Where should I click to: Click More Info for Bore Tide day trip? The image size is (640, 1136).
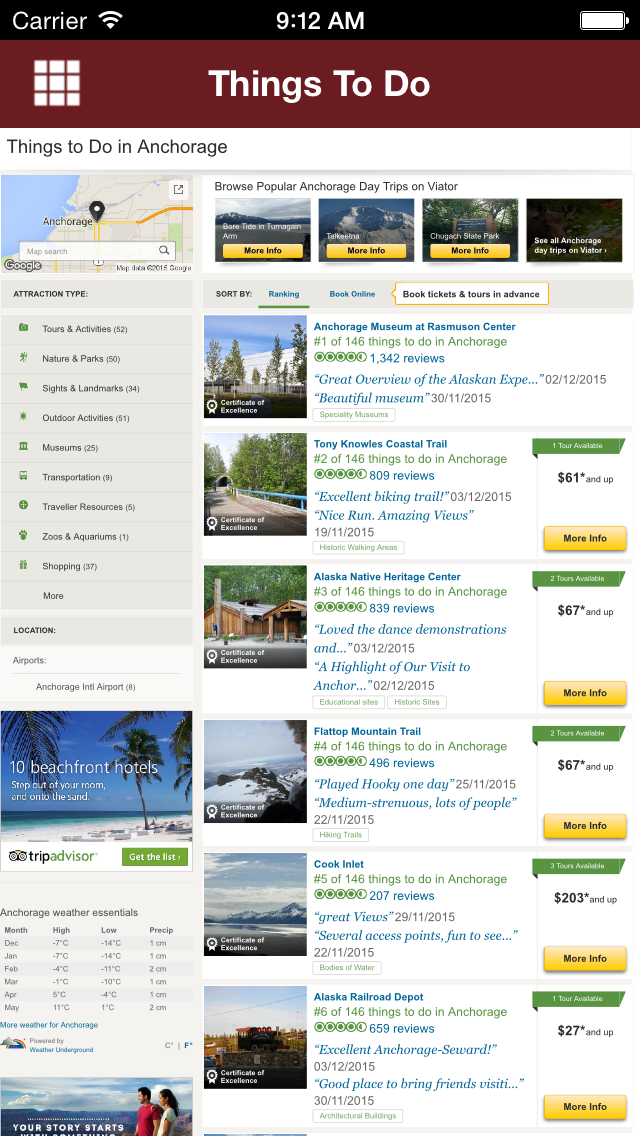pyautogui.click(x=262, y=251)
